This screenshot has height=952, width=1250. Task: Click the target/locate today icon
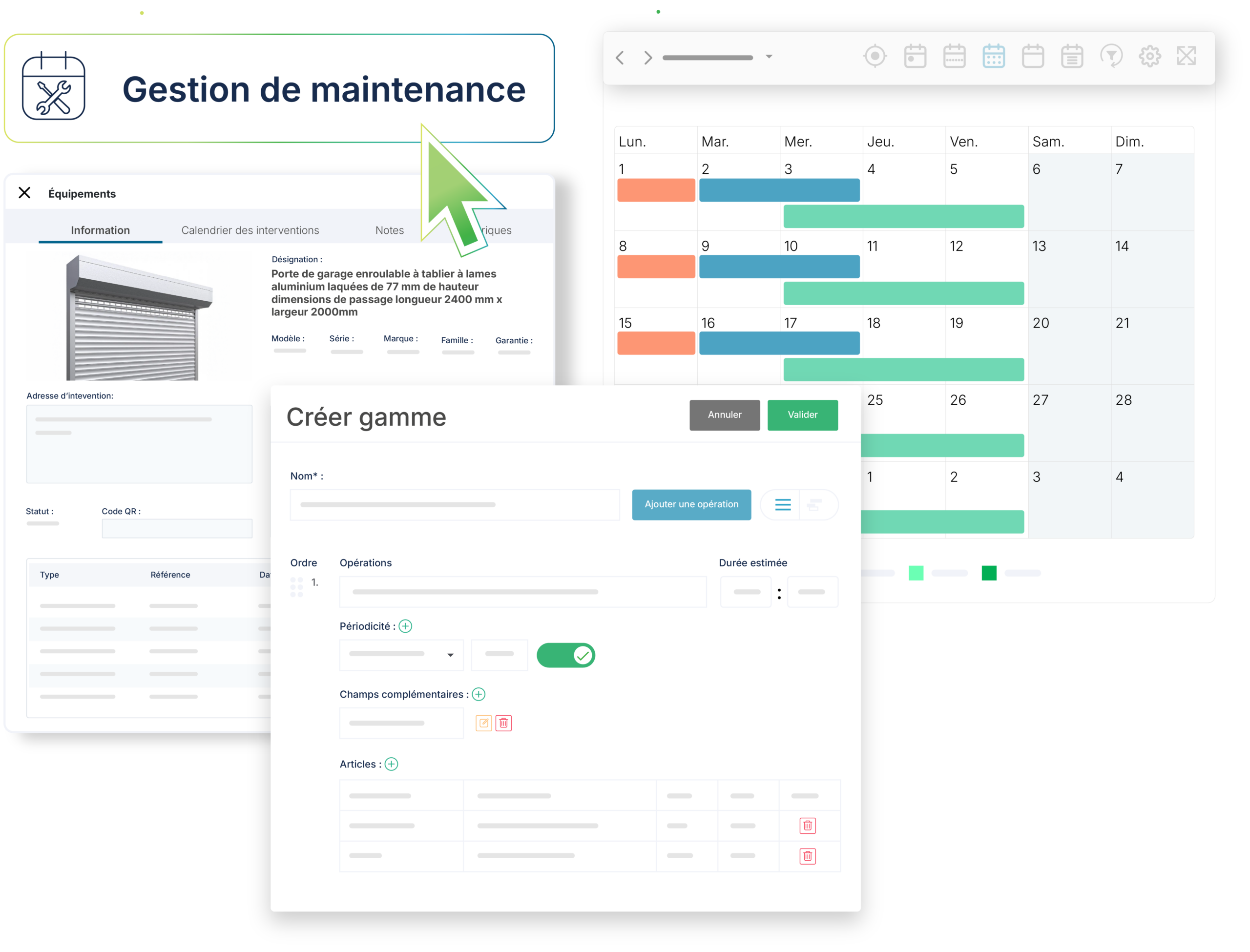coord(875,56)
